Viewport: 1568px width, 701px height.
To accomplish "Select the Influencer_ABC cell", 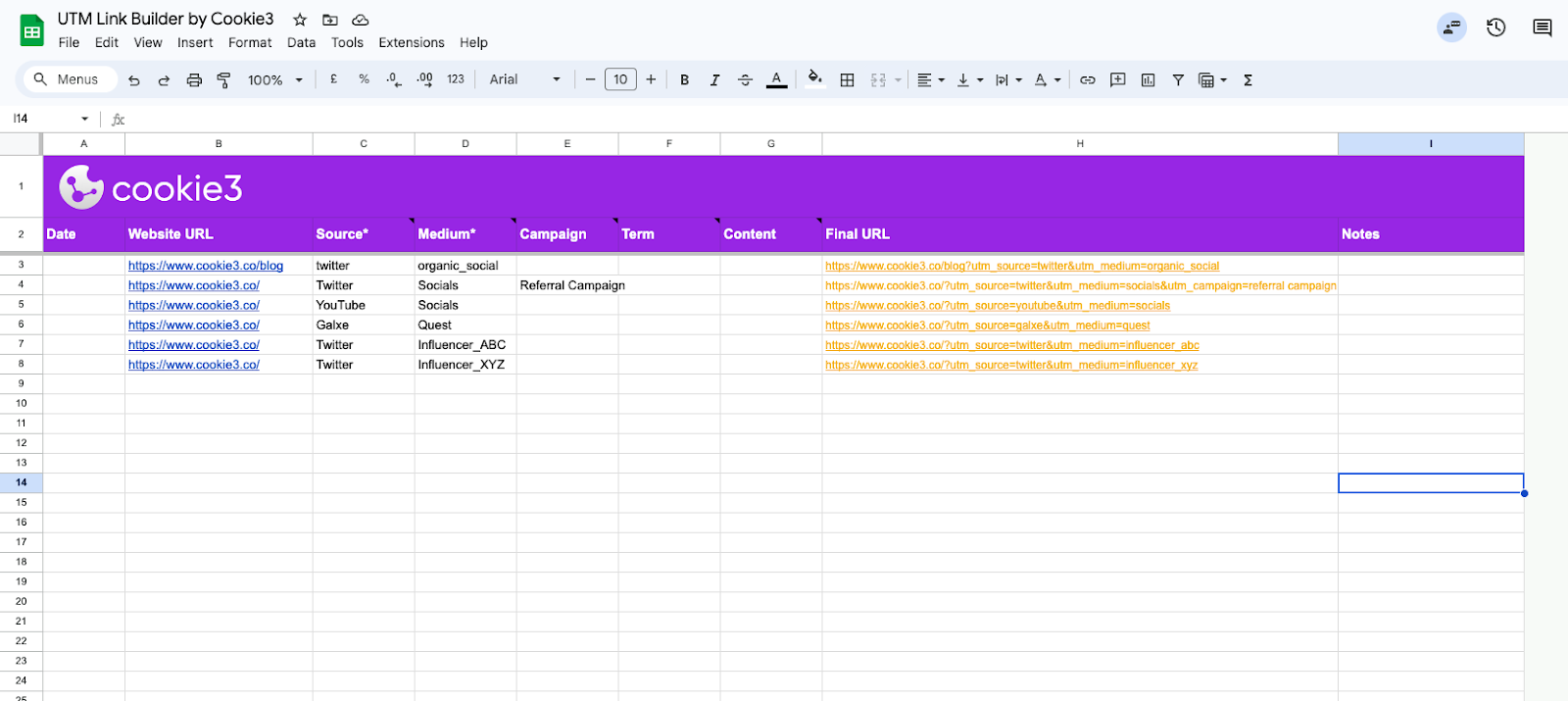I will [x=465, y=344].
